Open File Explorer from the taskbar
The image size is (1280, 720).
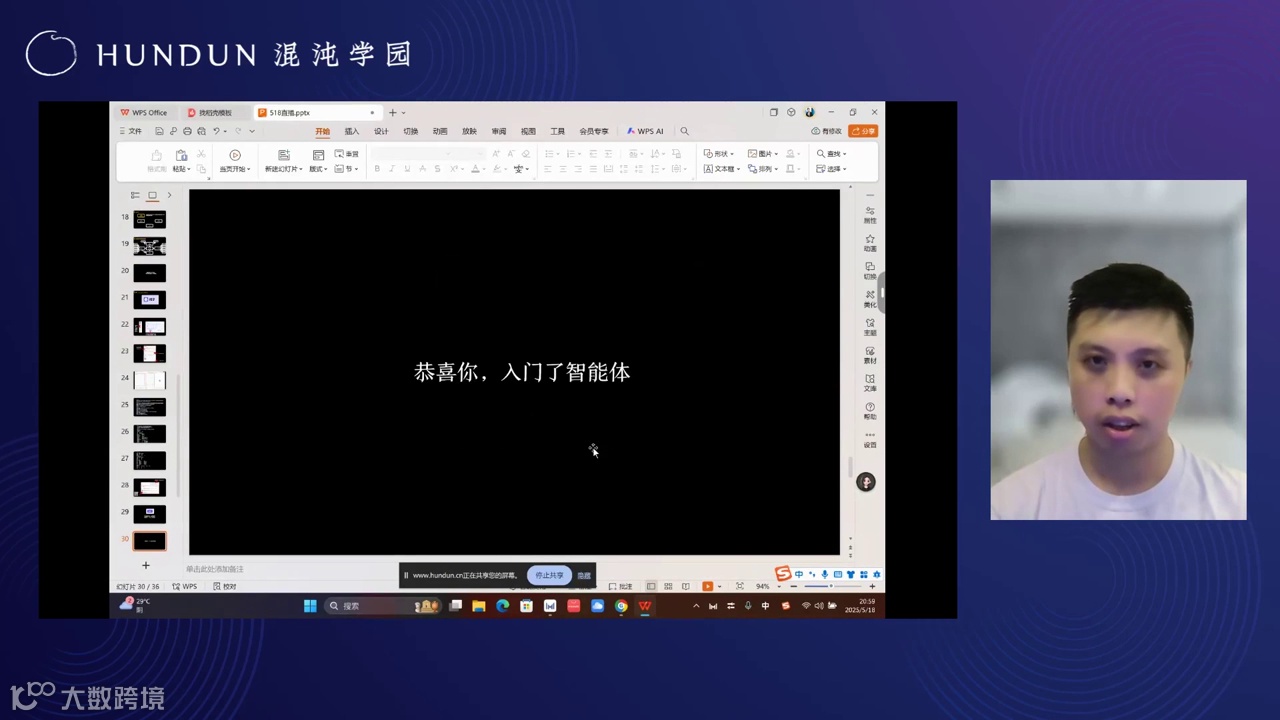tap(479, 606)
